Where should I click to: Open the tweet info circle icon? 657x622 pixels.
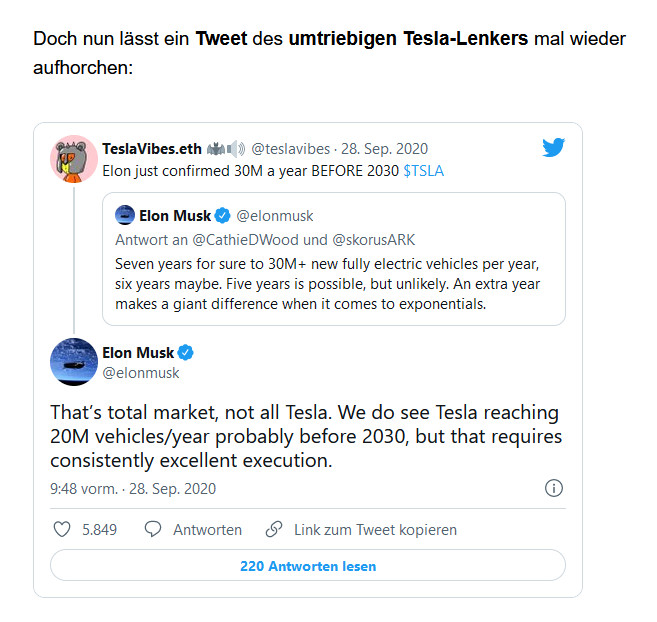553,489
